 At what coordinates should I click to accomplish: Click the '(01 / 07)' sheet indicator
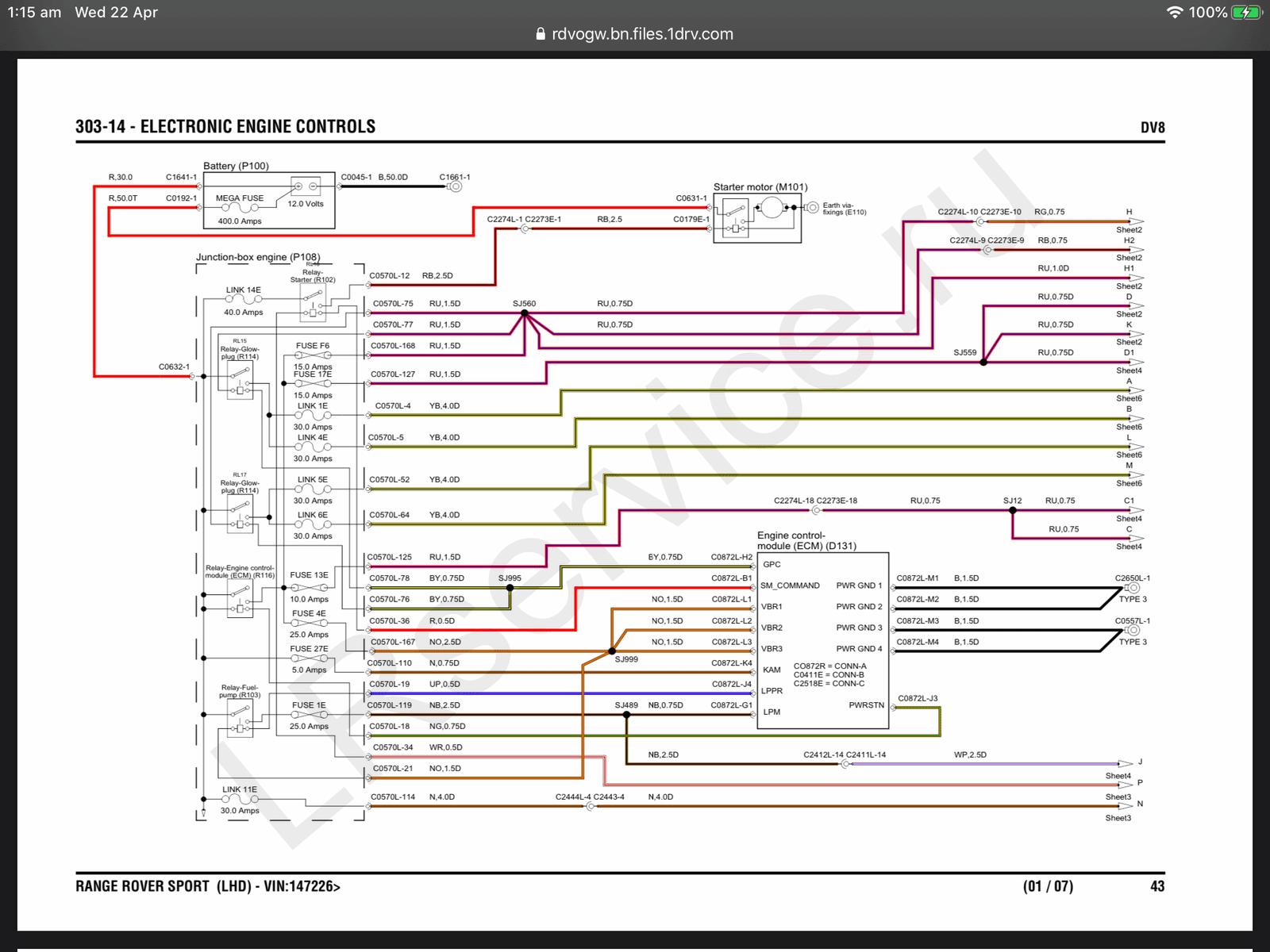[1048, 886]
